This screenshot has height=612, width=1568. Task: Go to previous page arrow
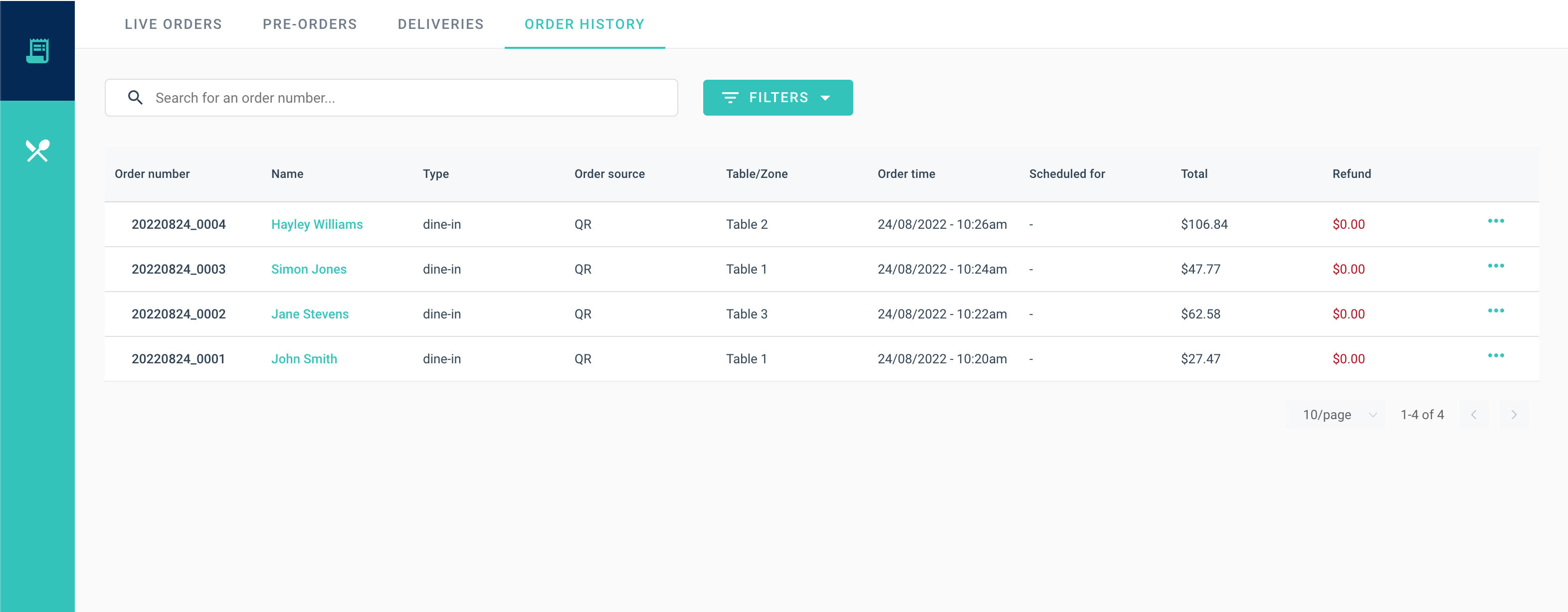[x=1474, y=415]
